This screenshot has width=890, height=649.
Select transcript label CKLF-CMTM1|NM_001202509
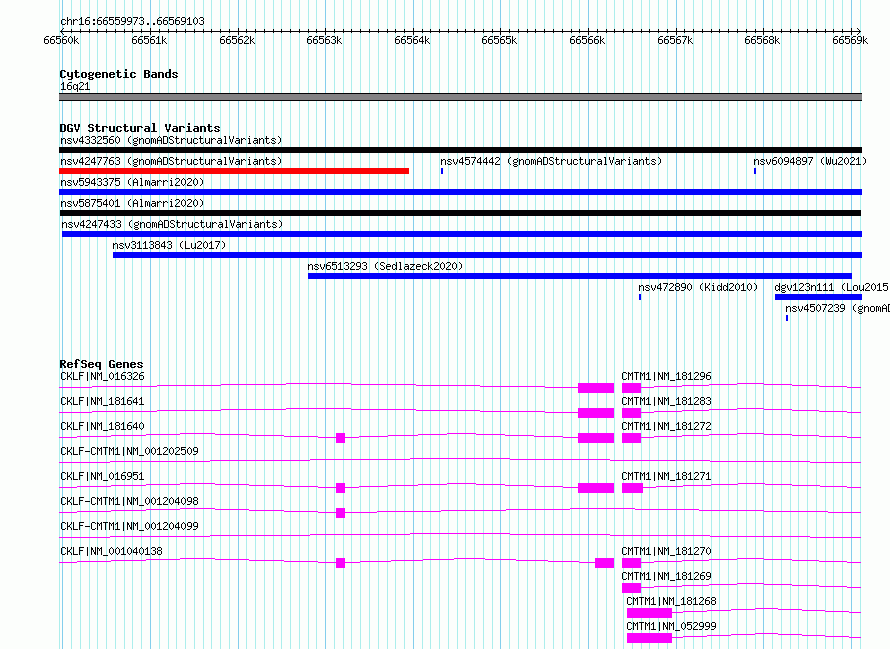129,451
